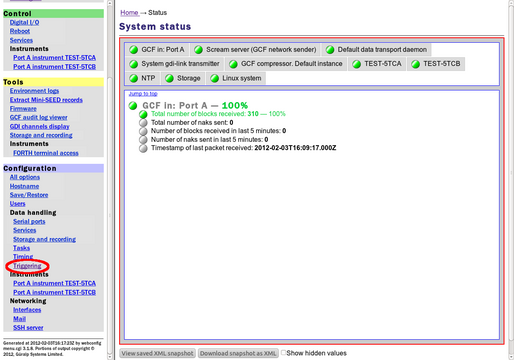Viewport: 514px width, 360px height.
Task: Open Port A instrument TEST-5TCA under Configuration
Action: 55,283
